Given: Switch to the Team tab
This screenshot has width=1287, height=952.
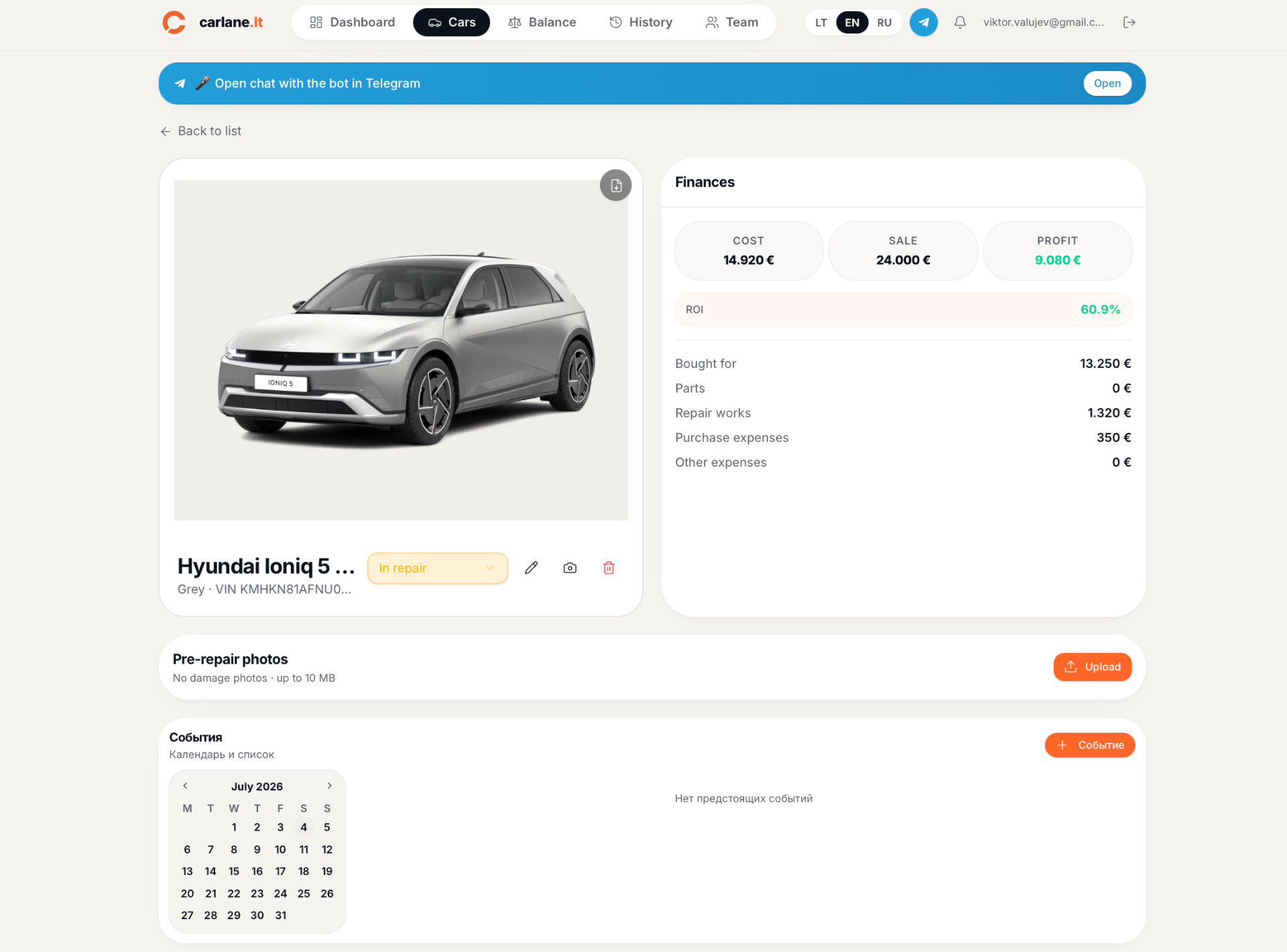Looking at the screenshot, I should point(732,22).
